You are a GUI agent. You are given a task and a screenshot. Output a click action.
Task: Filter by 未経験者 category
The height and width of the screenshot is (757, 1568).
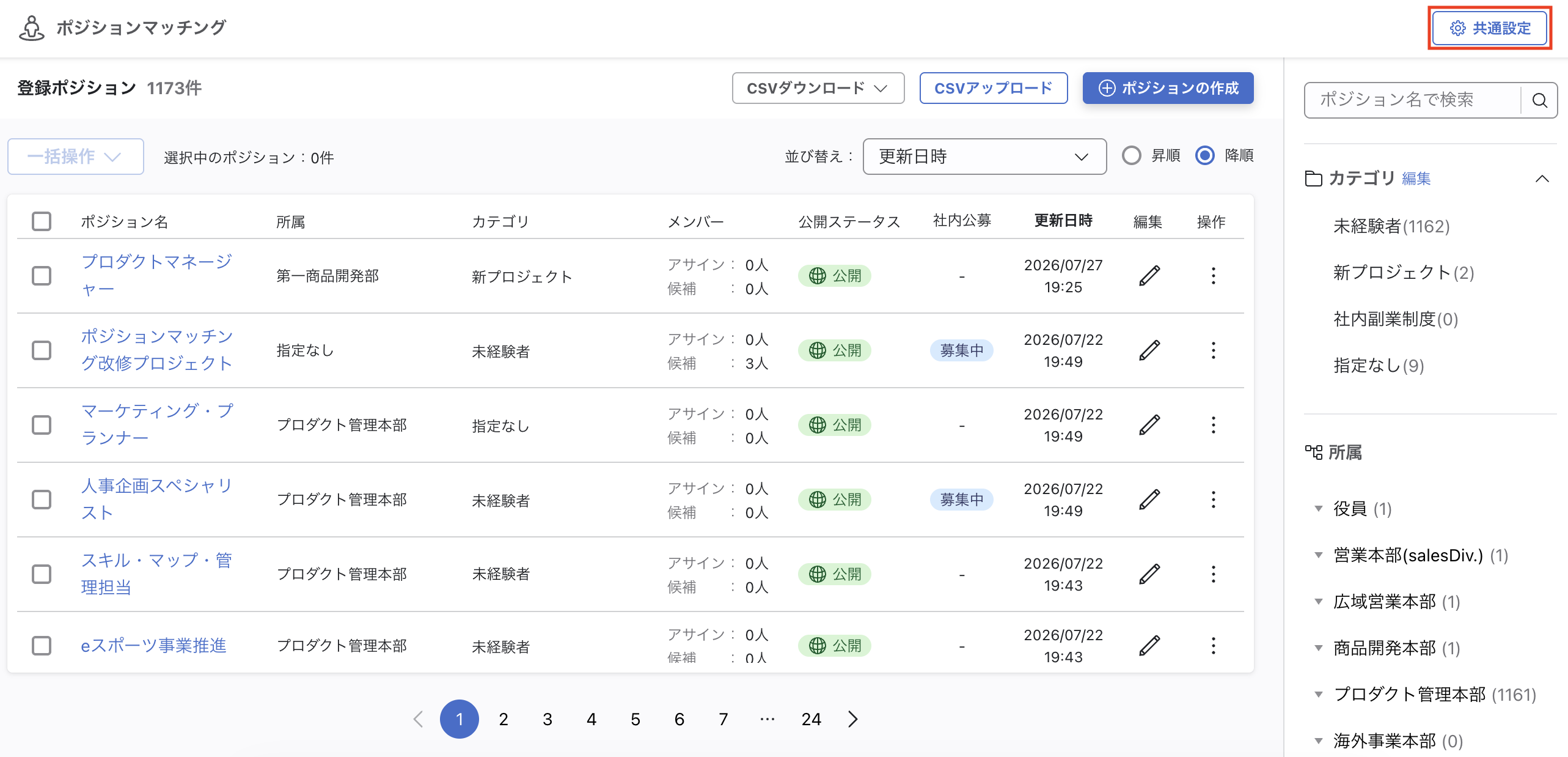(x=1391, y=226)
